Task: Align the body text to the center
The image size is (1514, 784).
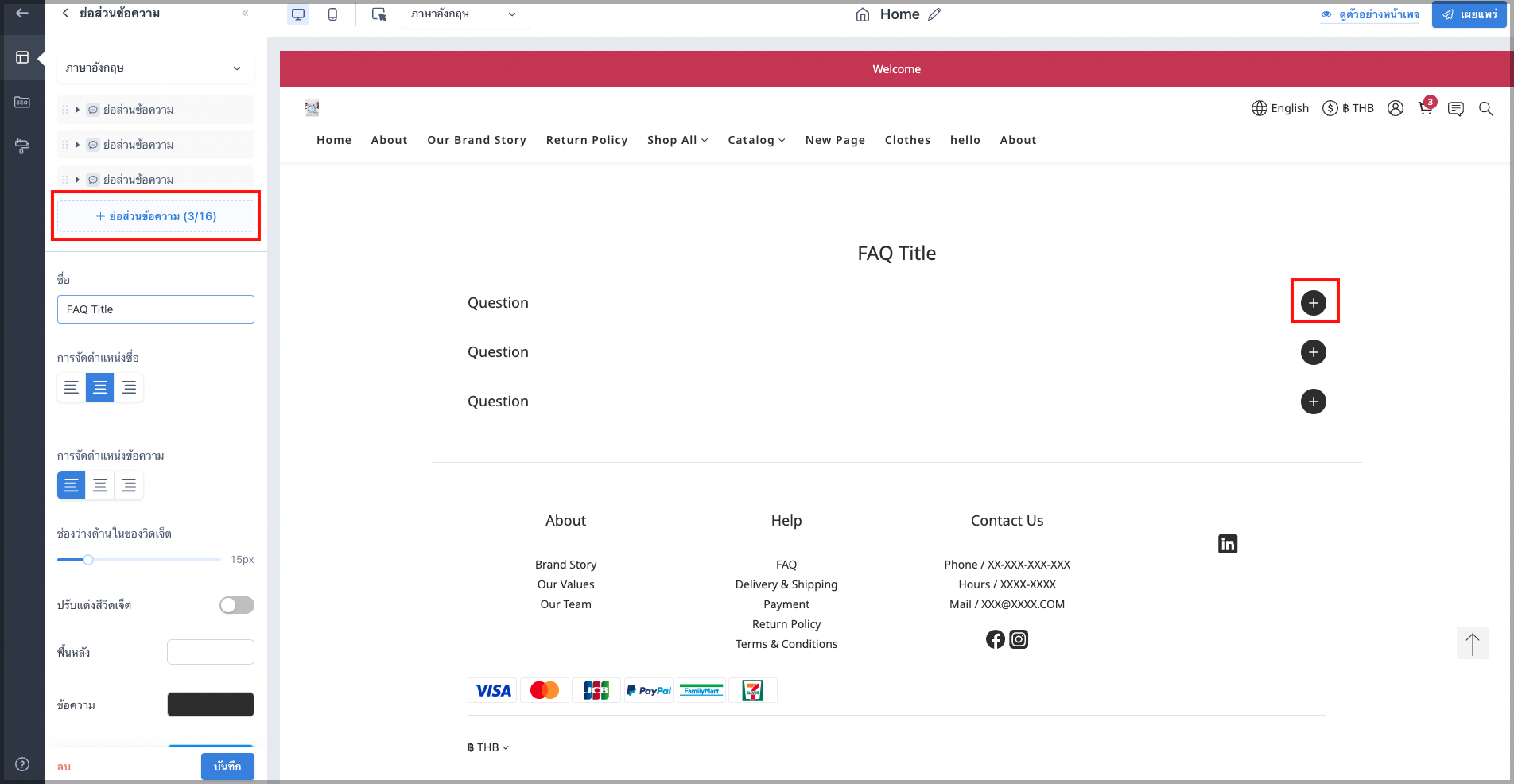Action: pyautogui.click(x=100, y=485)
